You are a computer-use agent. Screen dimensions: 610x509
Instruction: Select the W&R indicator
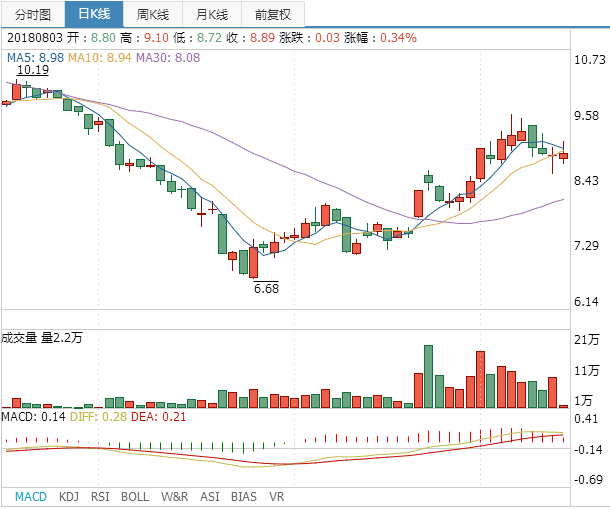coord(175,497)
